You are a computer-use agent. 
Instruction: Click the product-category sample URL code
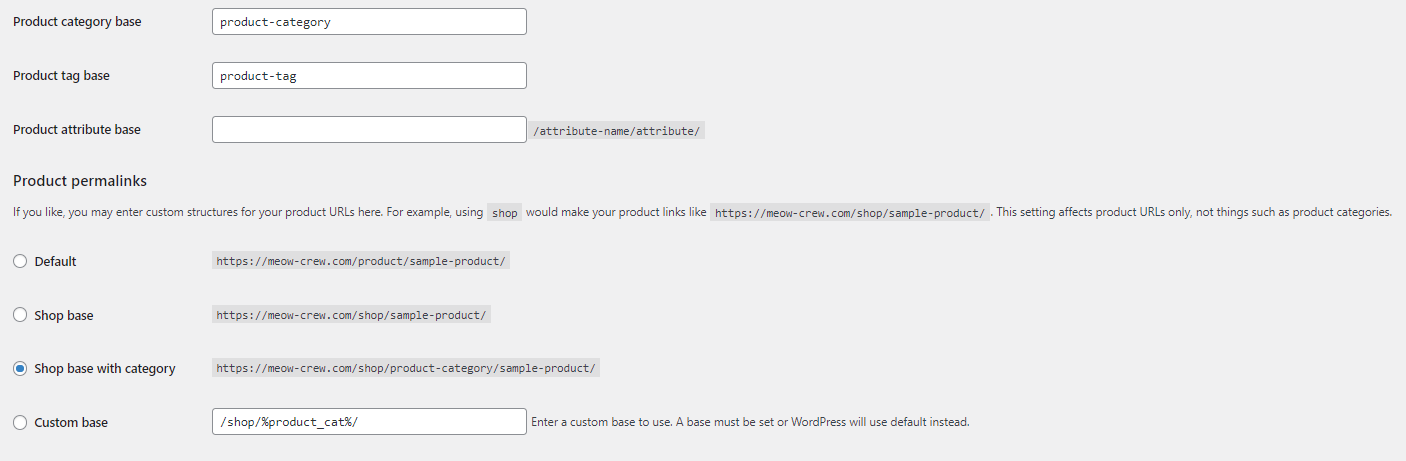406,369
